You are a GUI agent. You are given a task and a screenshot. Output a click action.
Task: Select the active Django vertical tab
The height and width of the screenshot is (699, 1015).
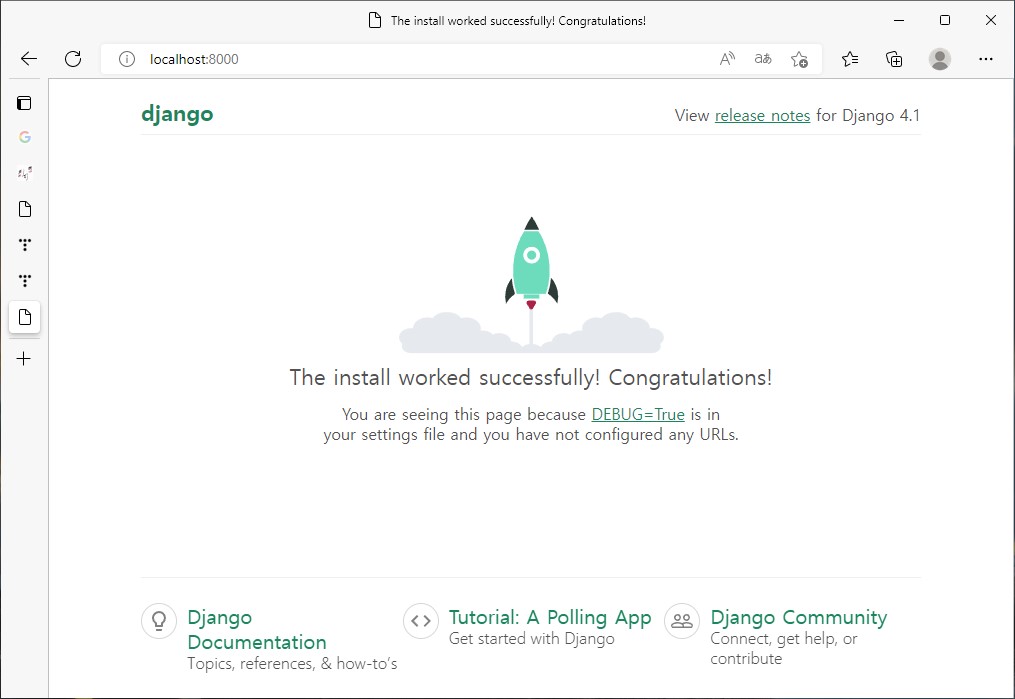(x=25, y=317)
